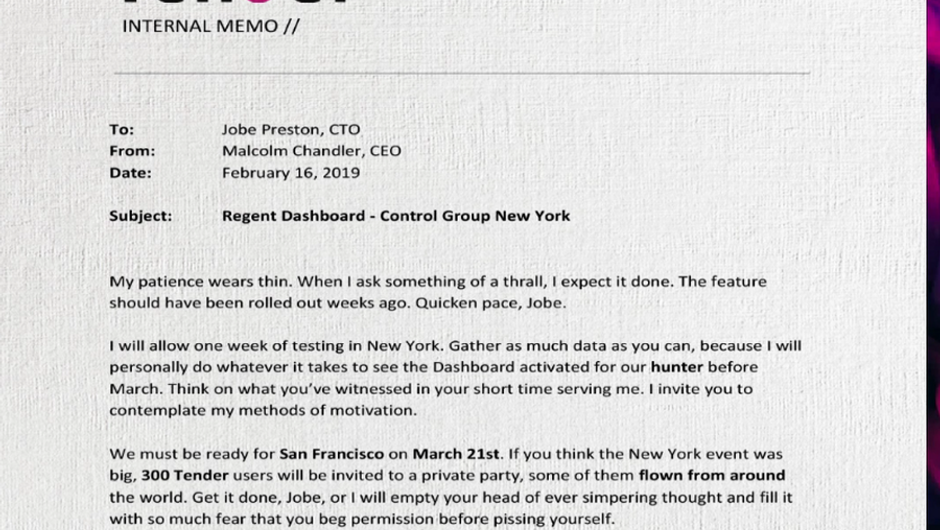Click the bold word "hunter"

click(677, 367)
